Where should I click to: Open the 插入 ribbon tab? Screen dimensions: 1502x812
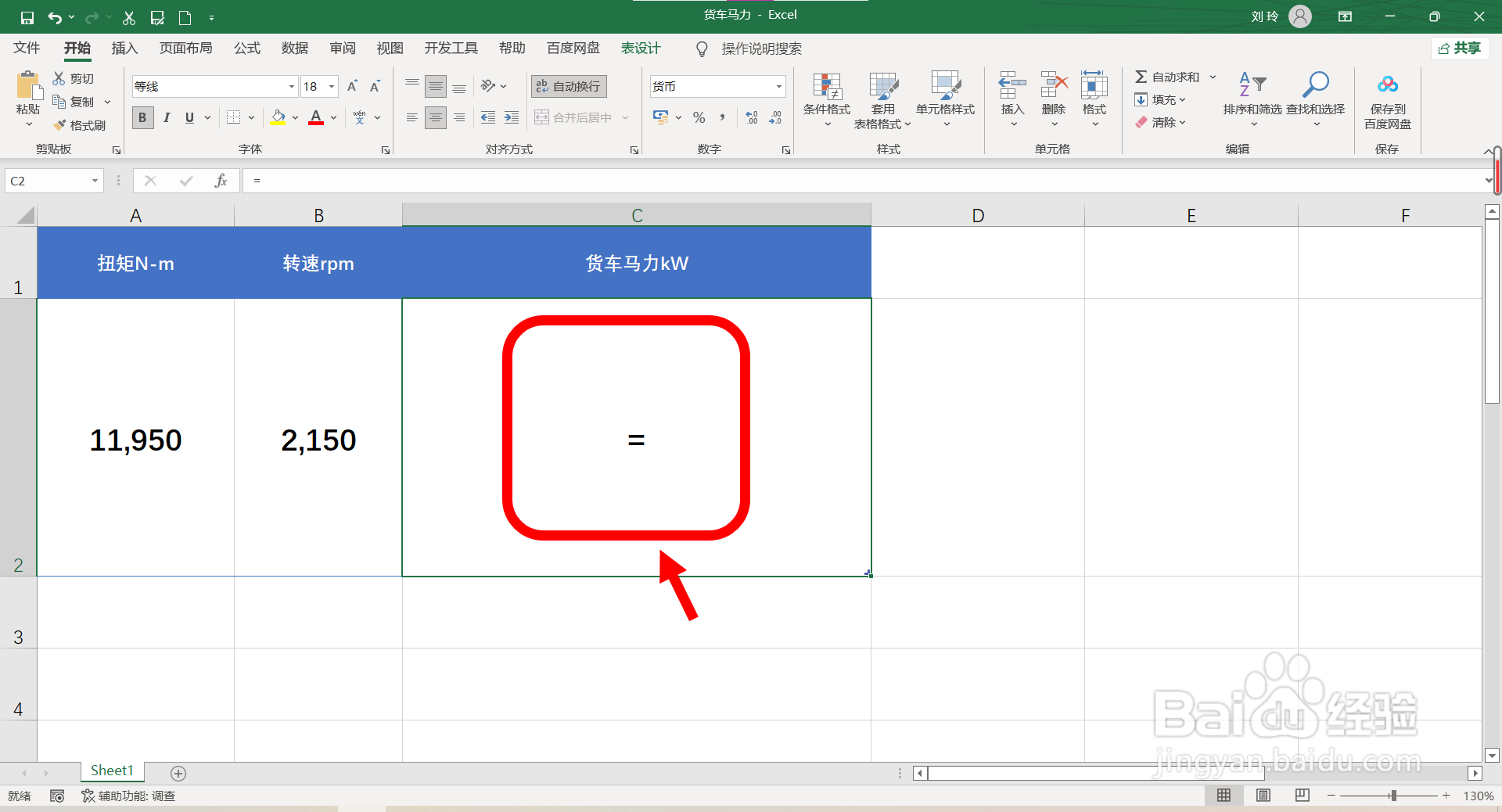coord(124,49)
